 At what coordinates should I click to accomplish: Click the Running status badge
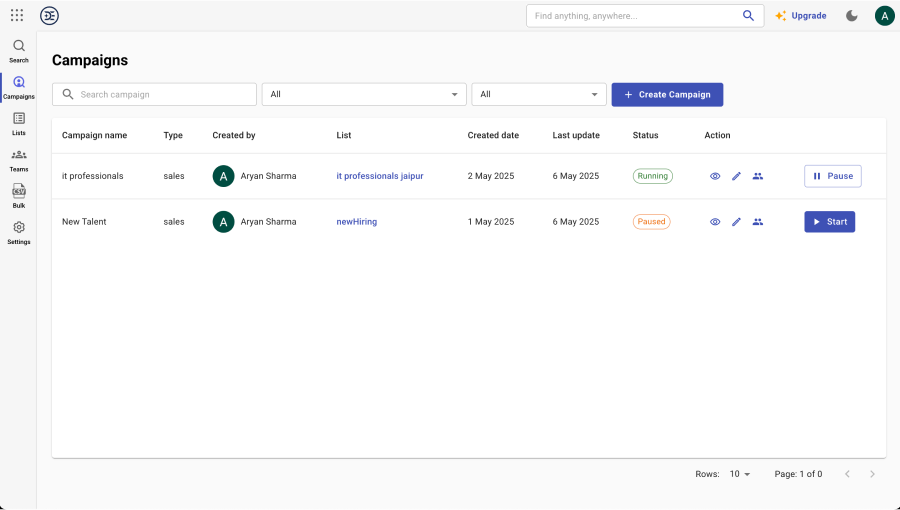tap(653, 176)
